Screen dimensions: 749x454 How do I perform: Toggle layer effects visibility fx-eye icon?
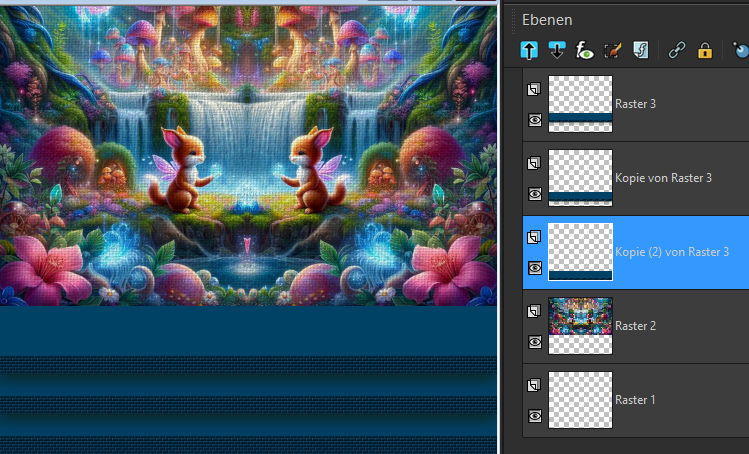coord(585,50)
